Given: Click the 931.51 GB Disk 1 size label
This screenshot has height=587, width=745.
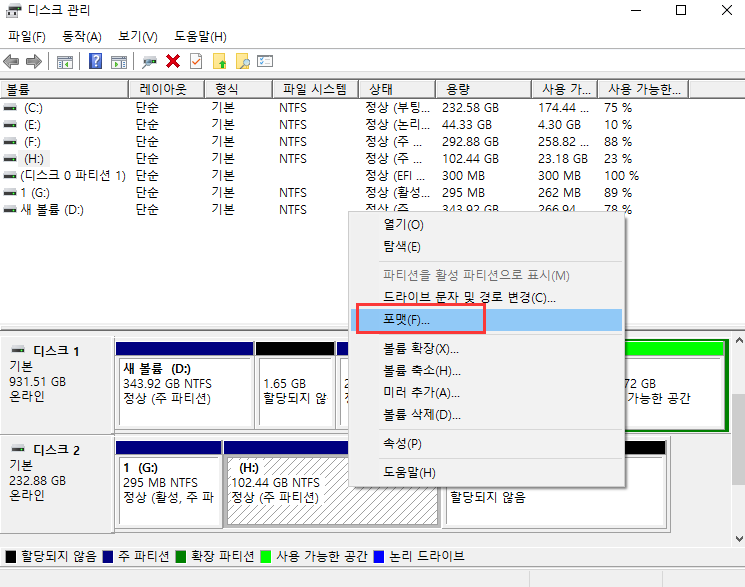Looking at the screenshot, I should click(x=38, y=382).
